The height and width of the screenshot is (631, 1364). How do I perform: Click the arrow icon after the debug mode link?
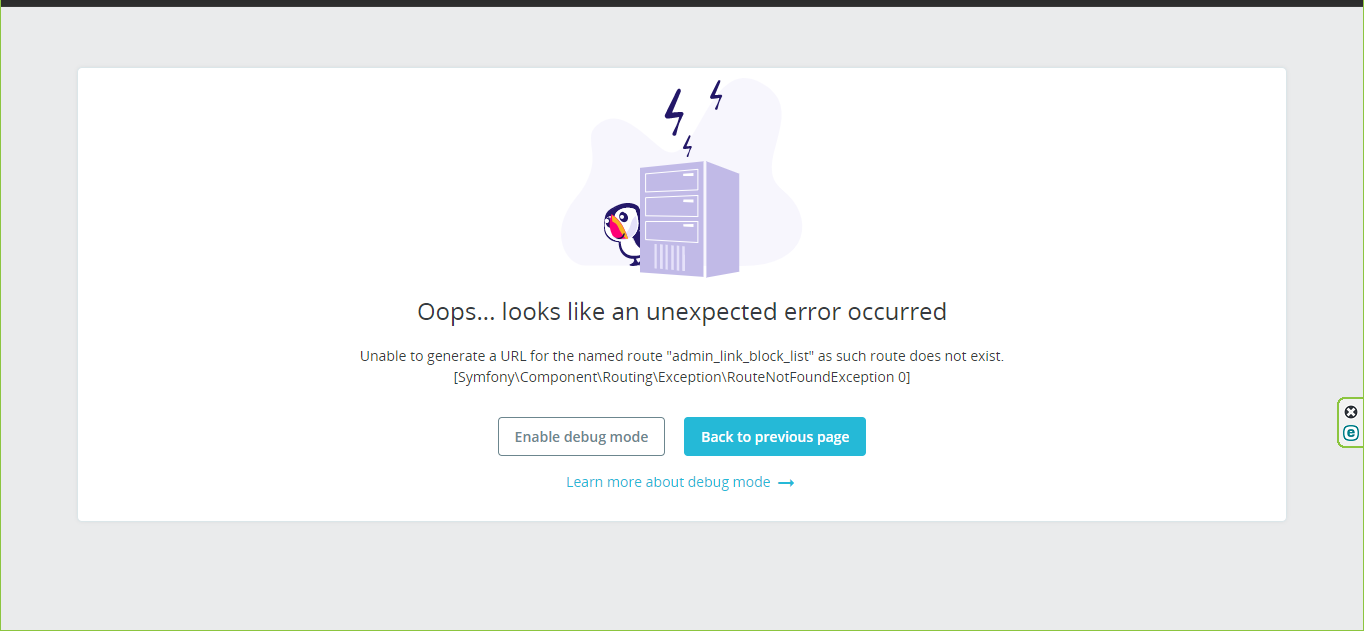pos(786,483)
